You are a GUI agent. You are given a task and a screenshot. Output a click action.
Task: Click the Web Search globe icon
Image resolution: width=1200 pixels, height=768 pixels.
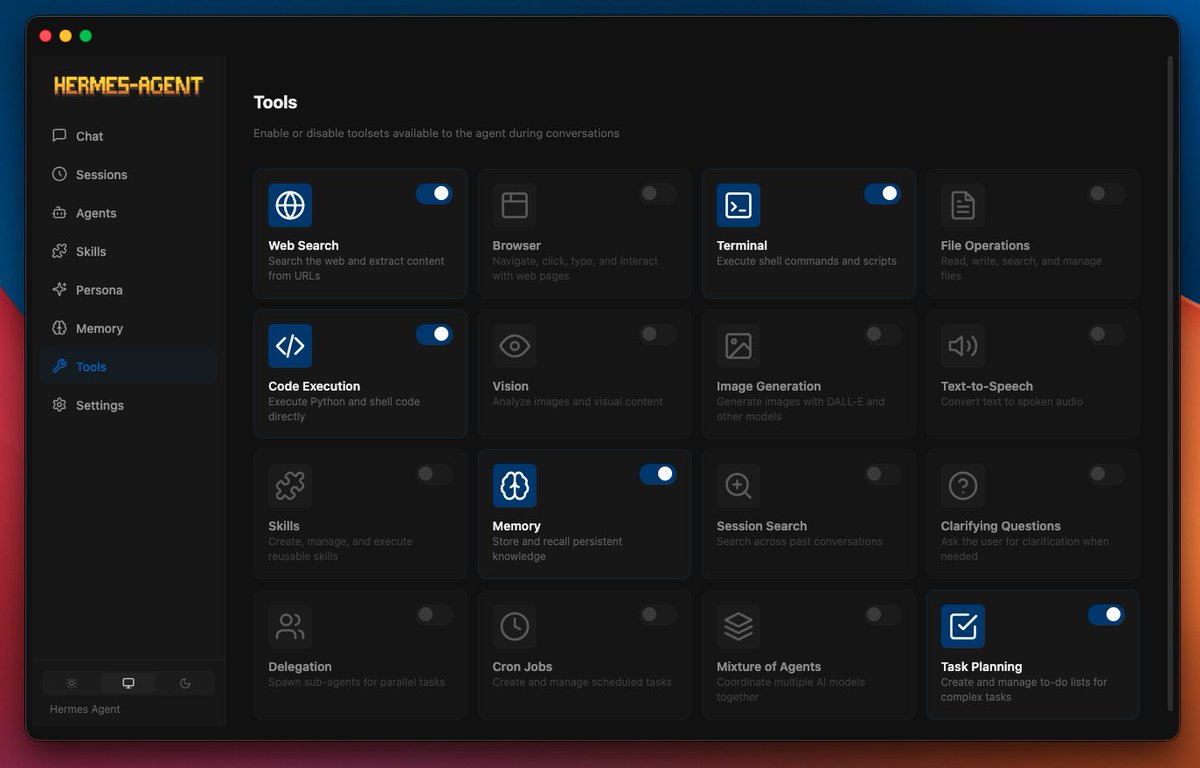(x=290, y=206)
